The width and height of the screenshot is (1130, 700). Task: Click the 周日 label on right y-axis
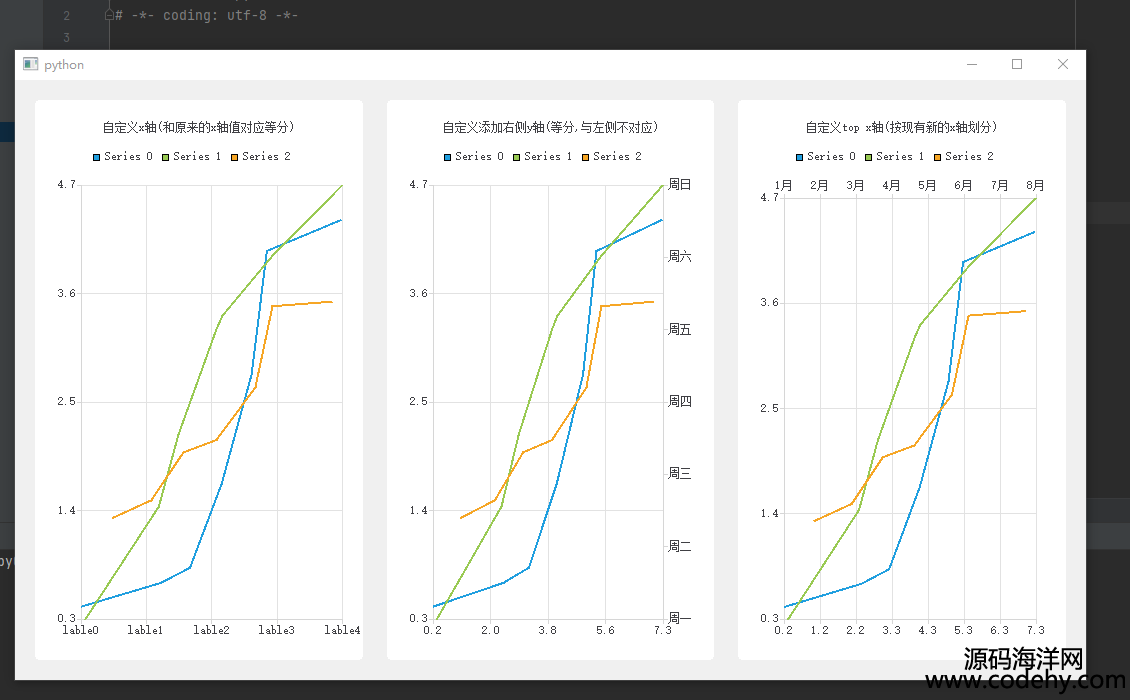679,185
